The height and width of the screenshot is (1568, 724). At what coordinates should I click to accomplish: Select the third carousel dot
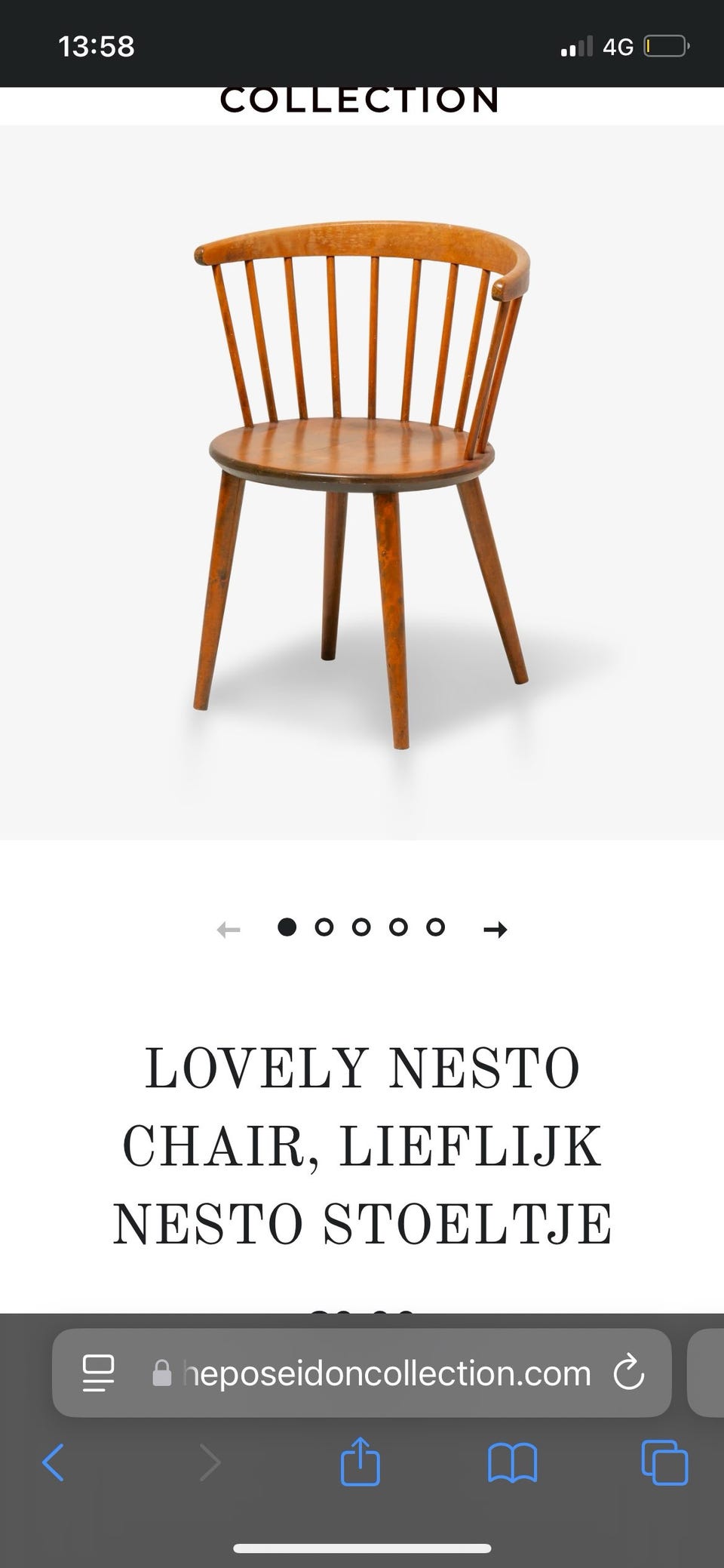click(x=361, y=927)
